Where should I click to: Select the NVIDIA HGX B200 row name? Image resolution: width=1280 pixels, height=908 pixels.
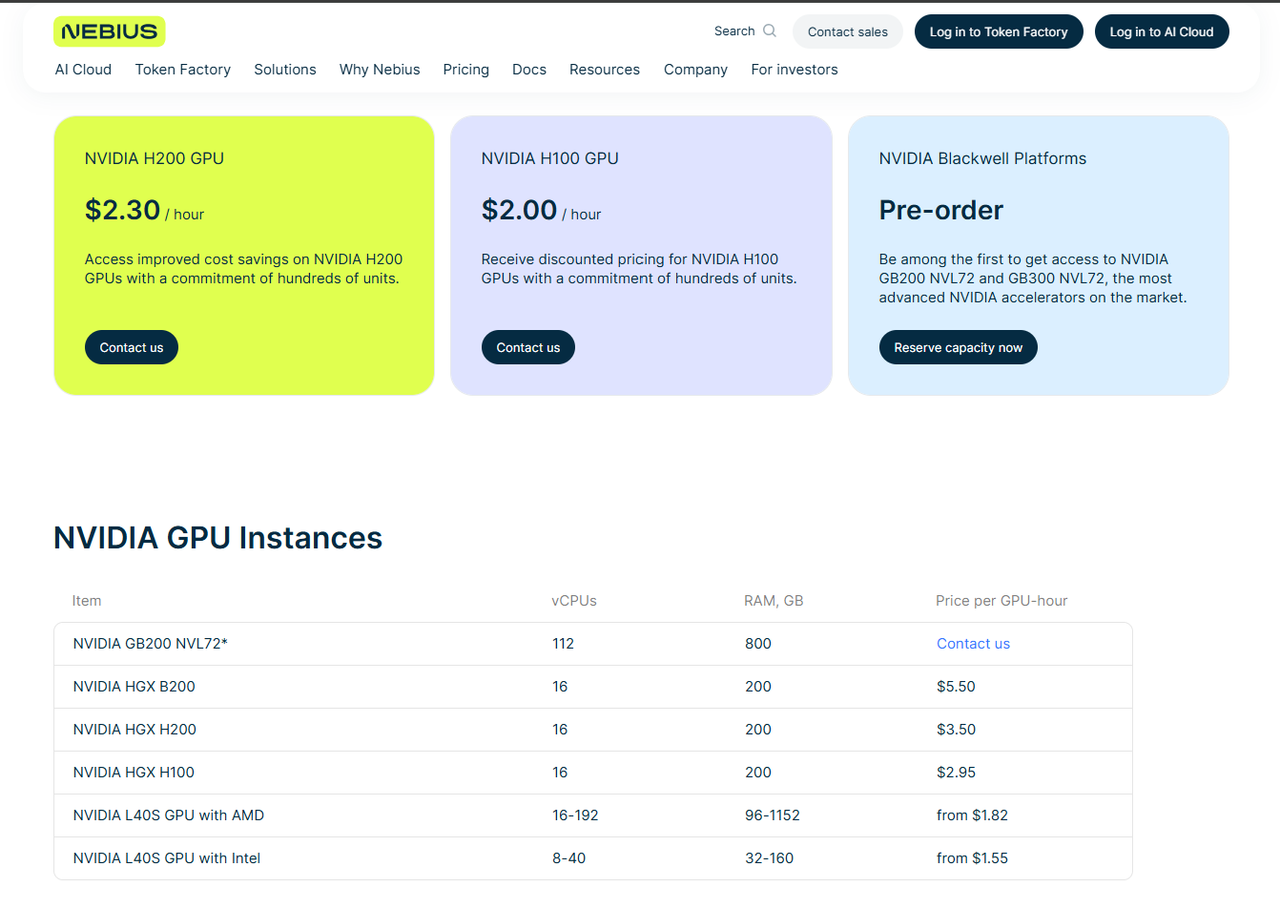point(134,687)
